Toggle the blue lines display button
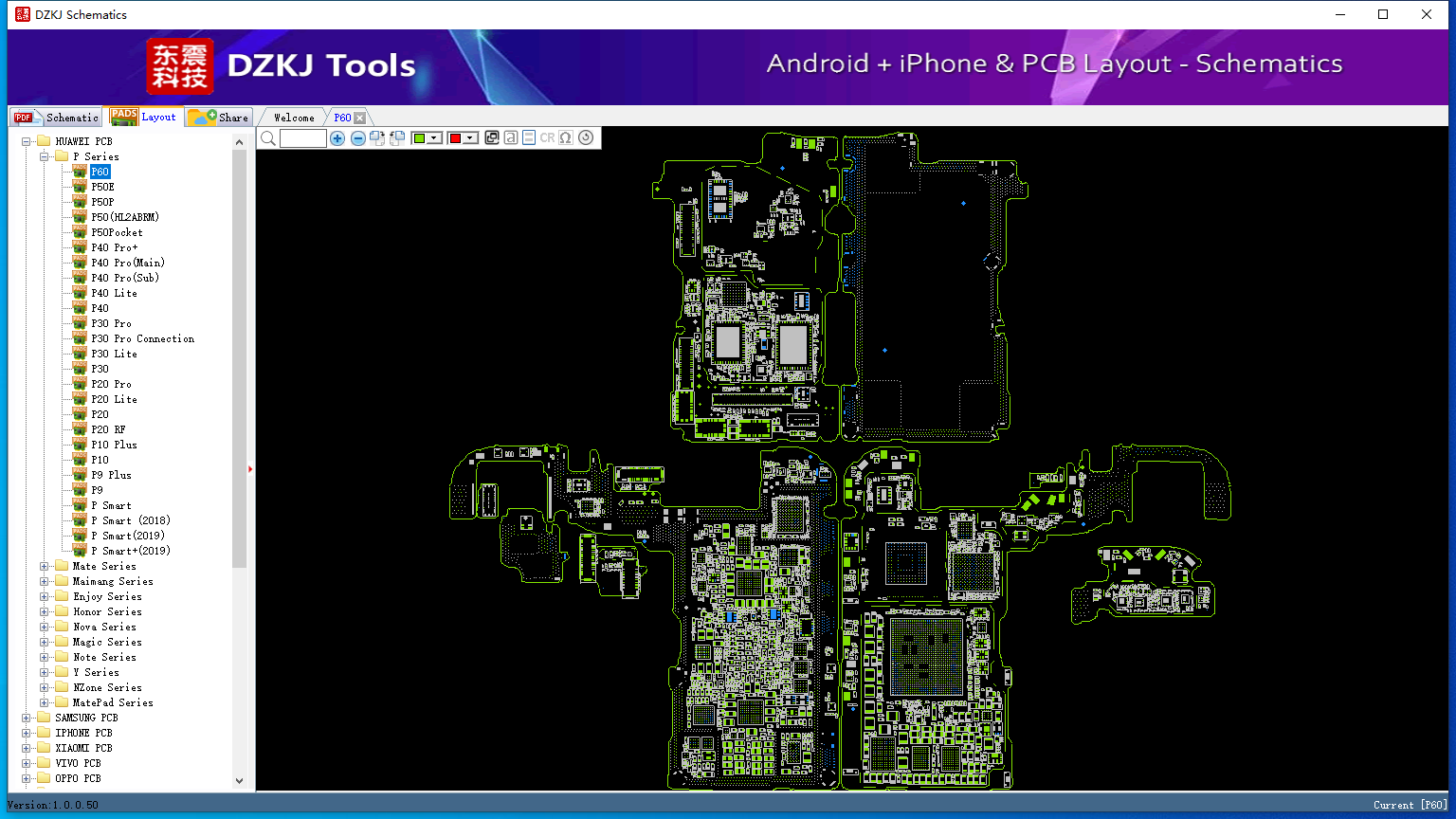The width and height of the screenshot is (1456, 819). [x=529, y=137]
